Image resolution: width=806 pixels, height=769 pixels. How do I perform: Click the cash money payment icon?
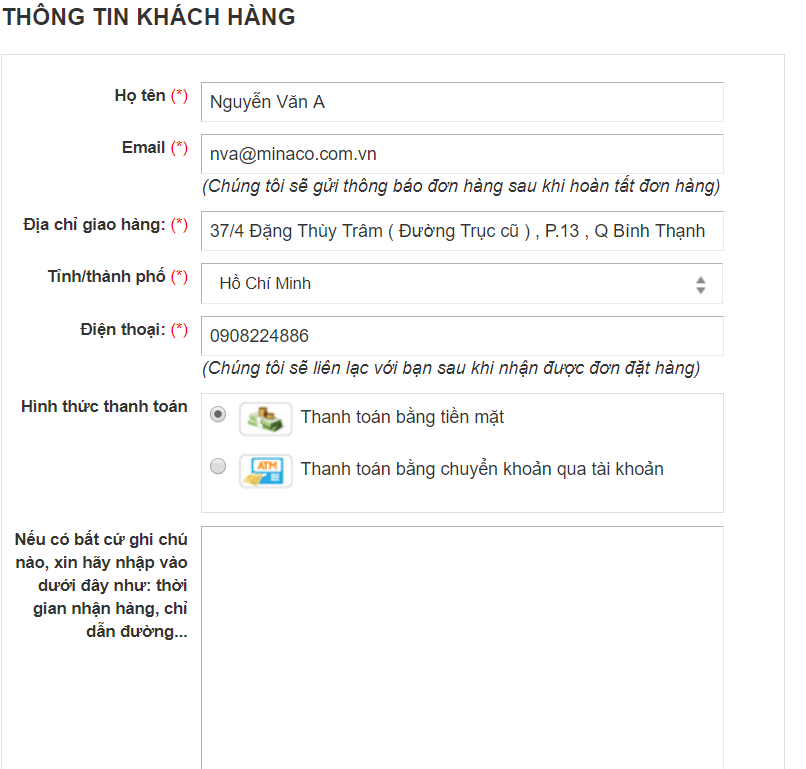(x=266, y=419)
